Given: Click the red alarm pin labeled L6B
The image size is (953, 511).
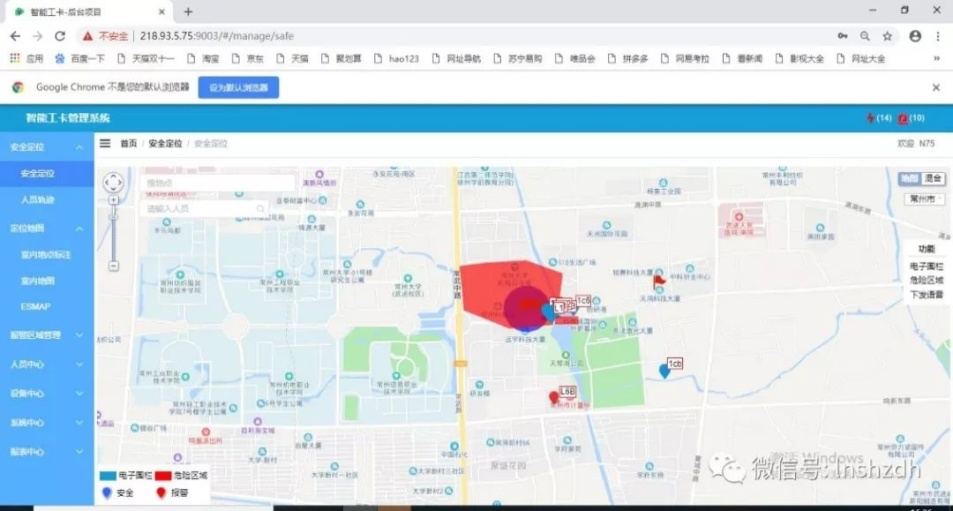Looking at the screenshot, I should coord(554,398).
